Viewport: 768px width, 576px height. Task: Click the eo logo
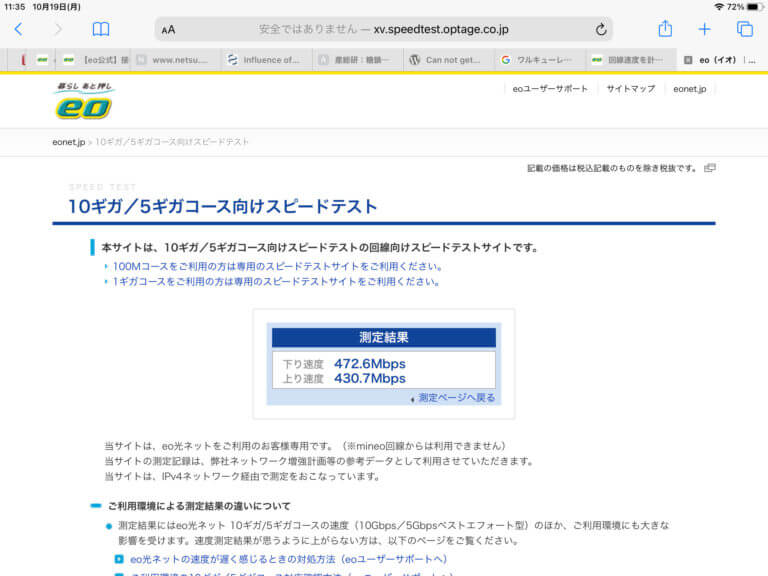tap(84, 101)
